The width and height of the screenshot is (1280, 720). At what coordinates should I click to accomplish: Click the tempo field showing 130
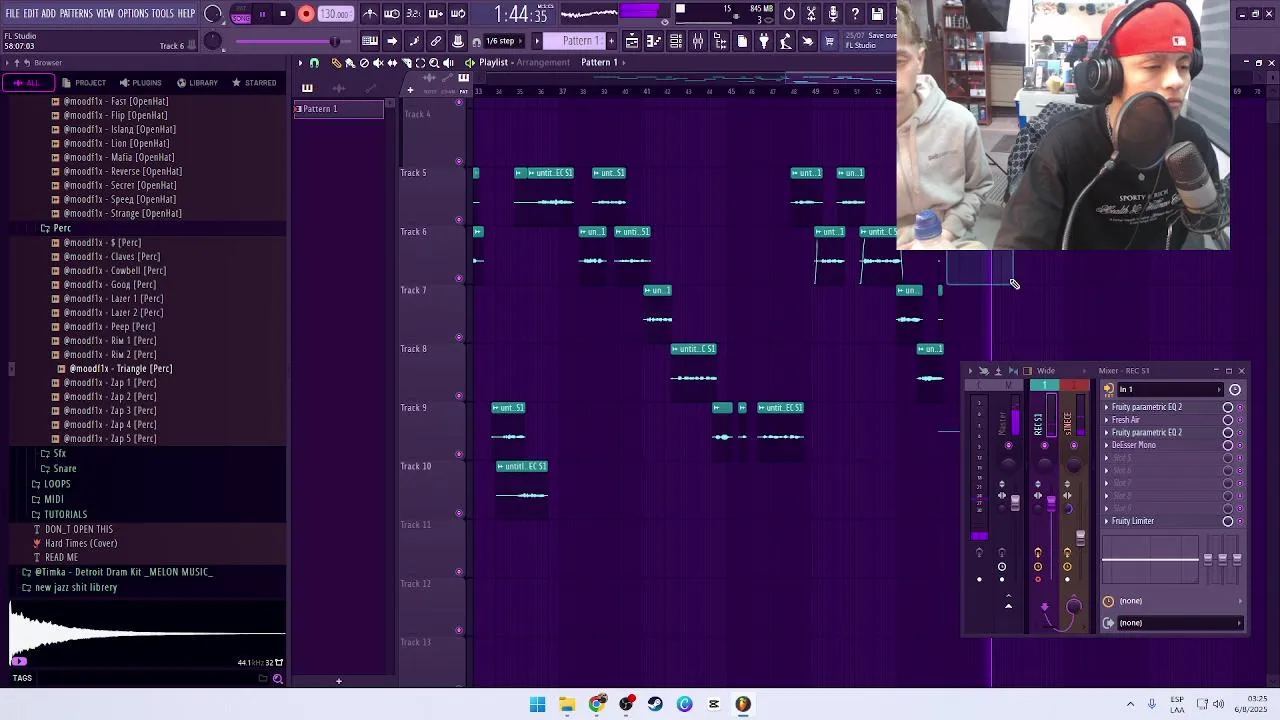pyautogui.click(x=335, y=14)
